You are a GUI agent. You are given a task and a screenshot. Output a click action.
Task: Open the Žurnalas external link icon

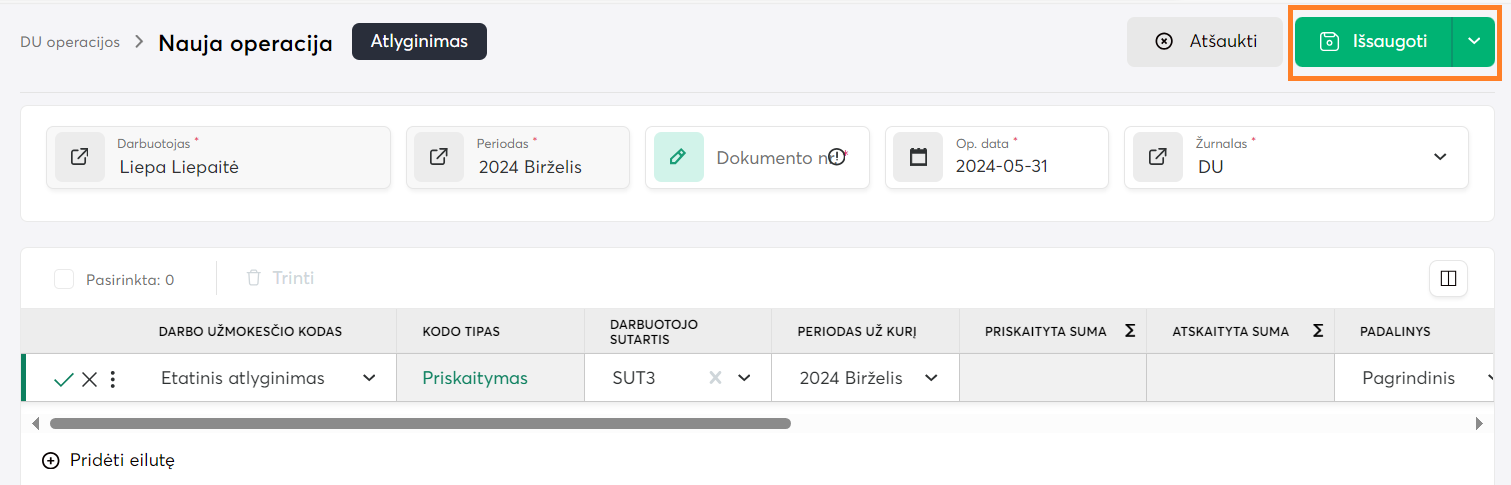pyautogui.click(x=1157, y=157)
